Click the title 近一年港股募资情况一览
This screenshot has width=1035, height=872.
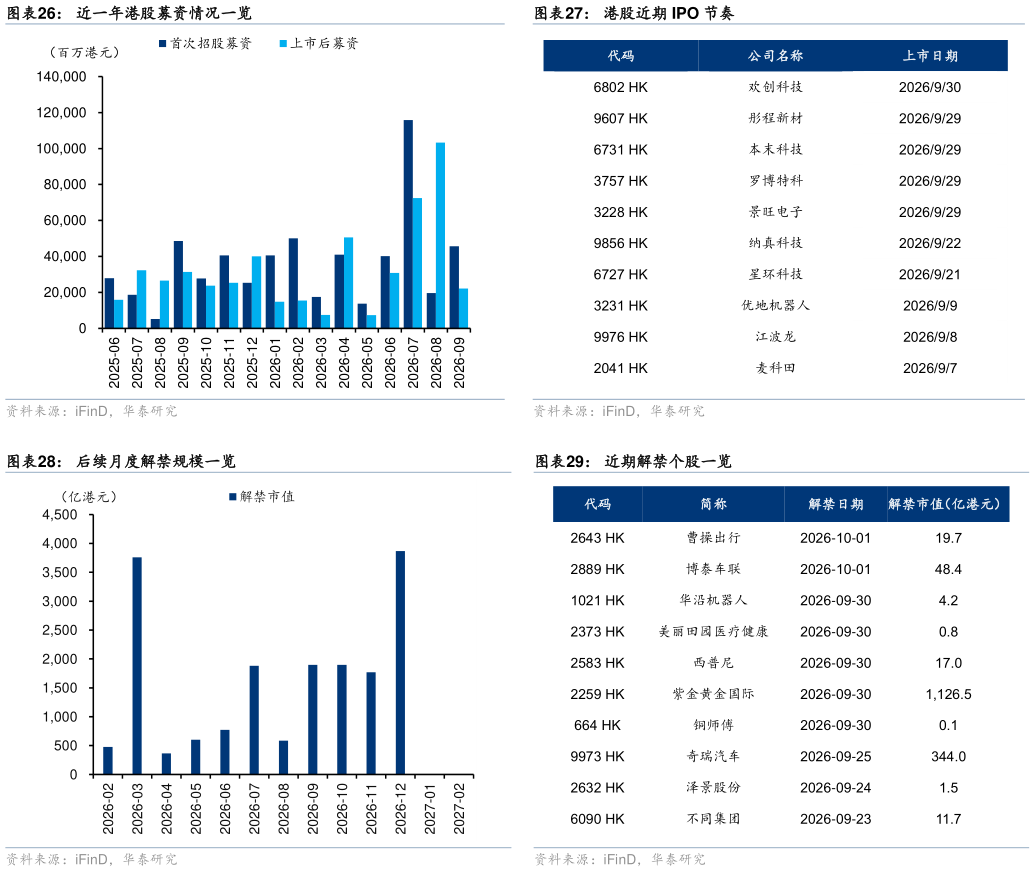coord(164,13)
